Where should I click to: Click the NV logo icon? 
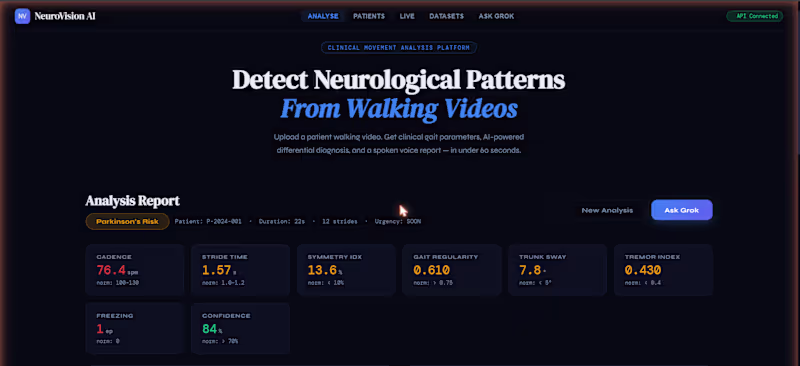click(x=22, y=16)
